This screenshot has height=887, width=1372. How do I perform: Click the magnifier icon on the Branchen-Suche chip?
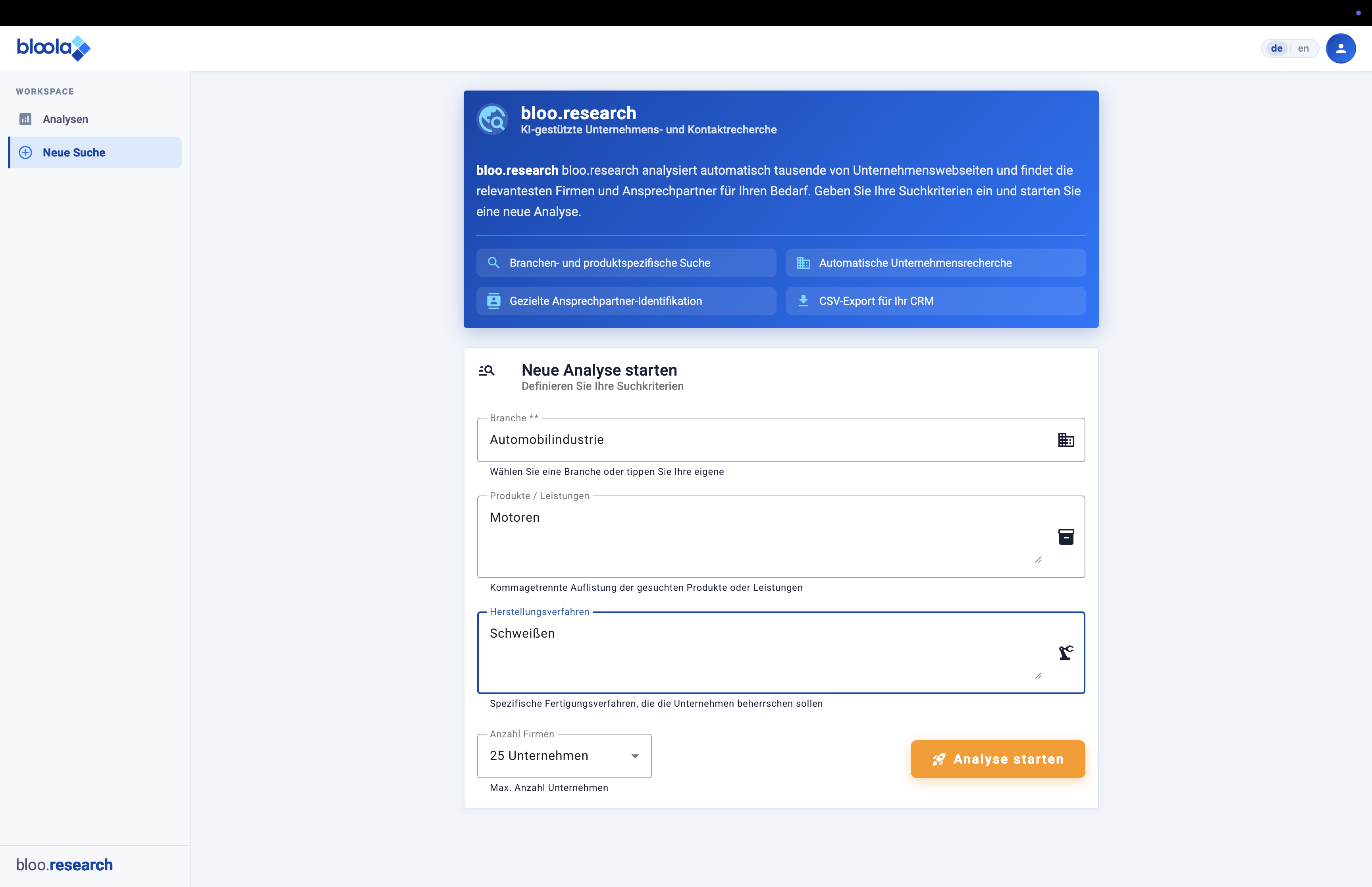click(x=493, y=262)
